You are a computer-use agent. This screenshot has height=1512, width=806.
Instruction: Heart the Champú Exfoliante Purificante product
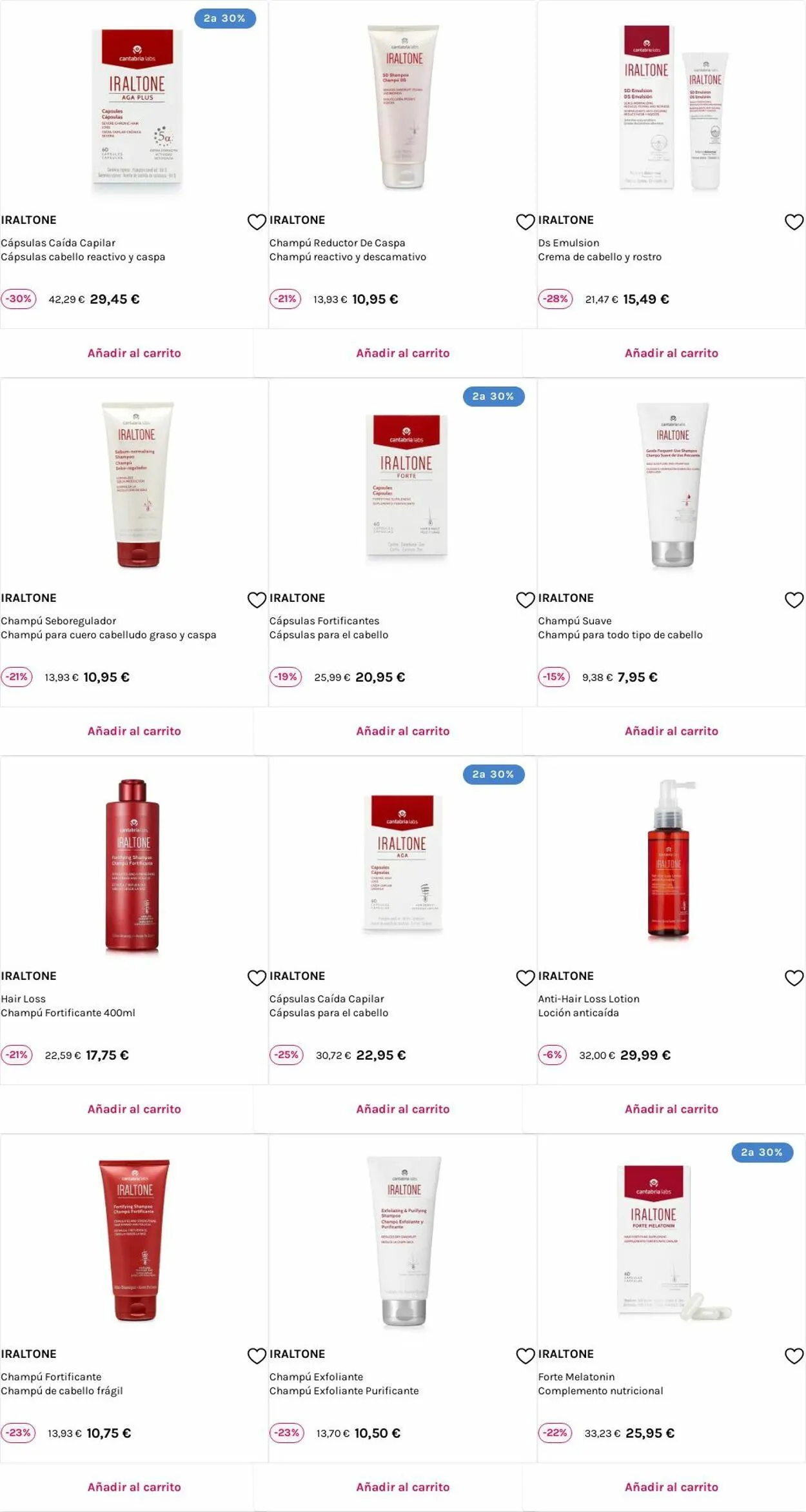526,1356
